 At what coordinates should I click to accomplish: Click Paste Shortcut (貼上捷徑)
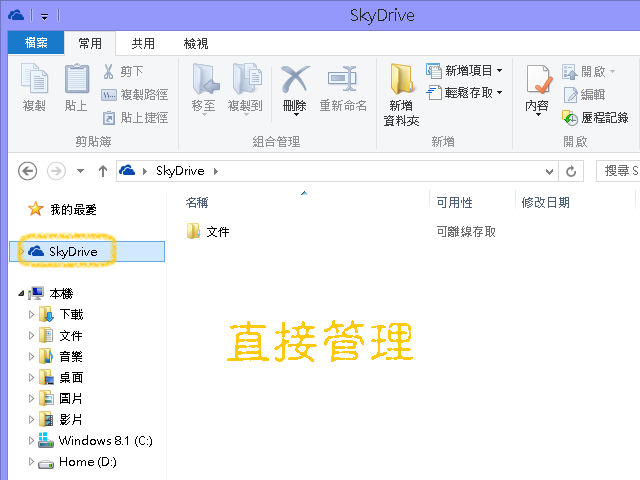pos(136,118)
